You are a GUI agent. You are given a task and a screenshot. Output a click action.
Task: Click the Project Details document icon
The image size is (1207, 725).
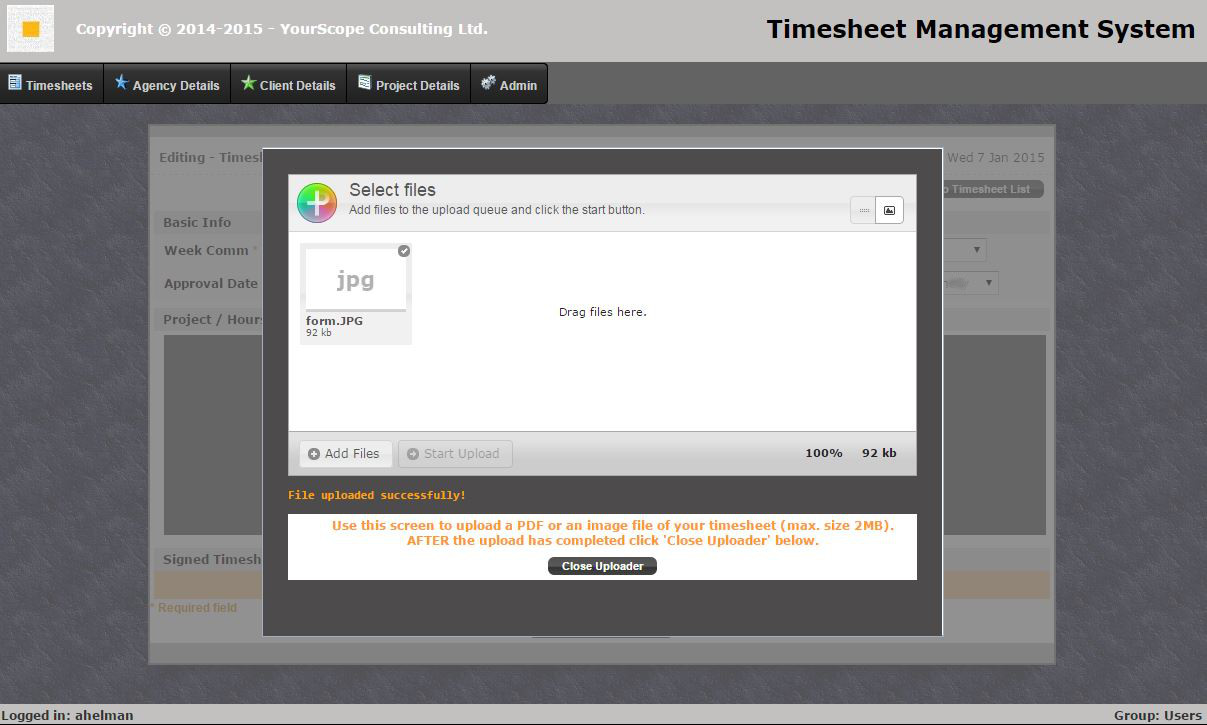(x=364, y=83)
